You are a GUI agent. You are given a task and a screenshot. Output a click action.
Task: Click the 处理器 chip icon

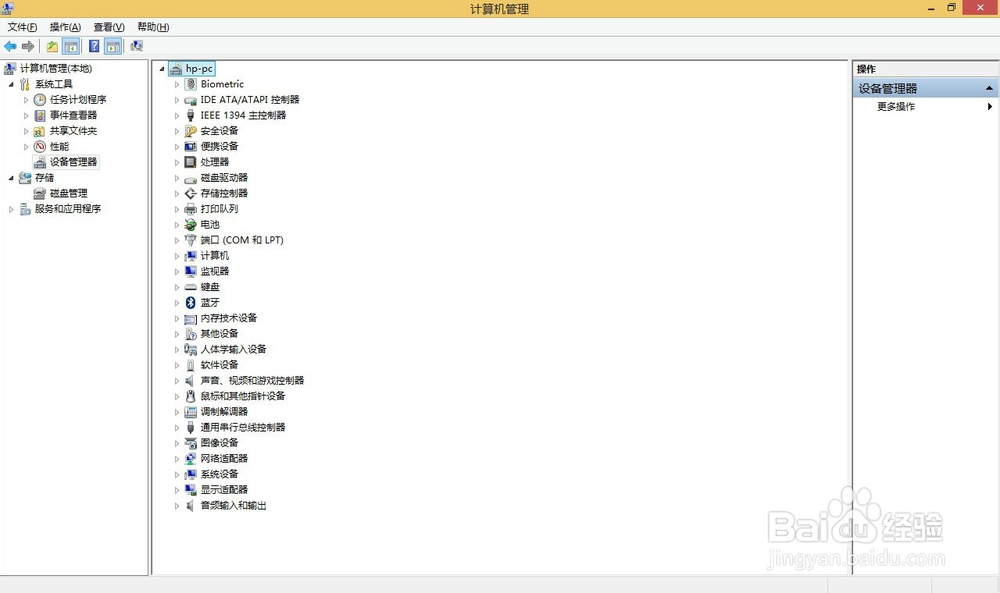click(x=190, y=162)
